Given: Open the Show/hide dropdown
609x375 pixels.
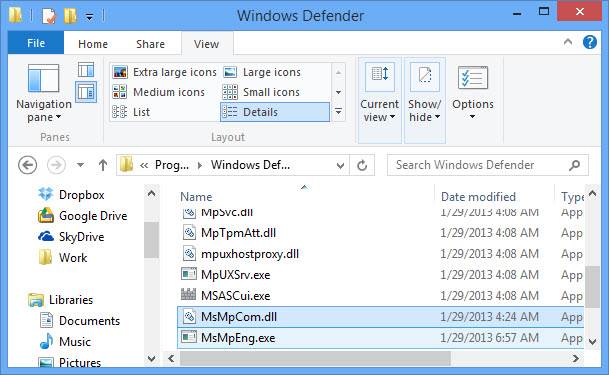Looking at the screenshot, I should 425,101.
